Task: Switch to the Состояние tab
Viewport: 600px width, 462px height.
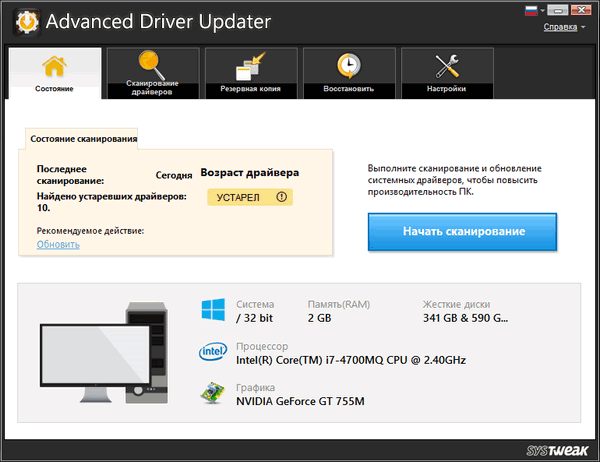Action: (x=55, y=73)
